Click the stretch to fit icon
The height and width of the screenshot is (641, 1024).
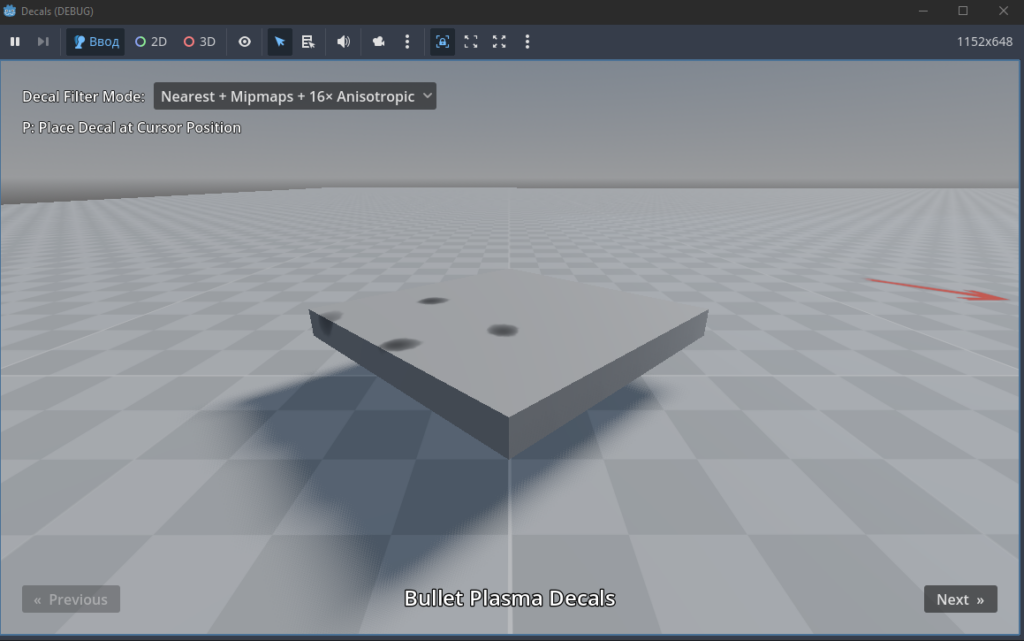pyautogui.click(x=499, y=42)
